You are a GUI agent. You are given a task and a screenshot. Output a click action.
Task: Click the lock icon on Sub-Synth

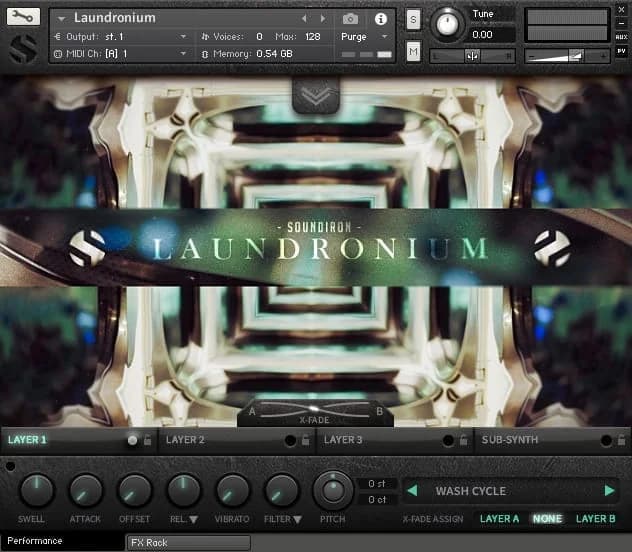pos(621,440)
